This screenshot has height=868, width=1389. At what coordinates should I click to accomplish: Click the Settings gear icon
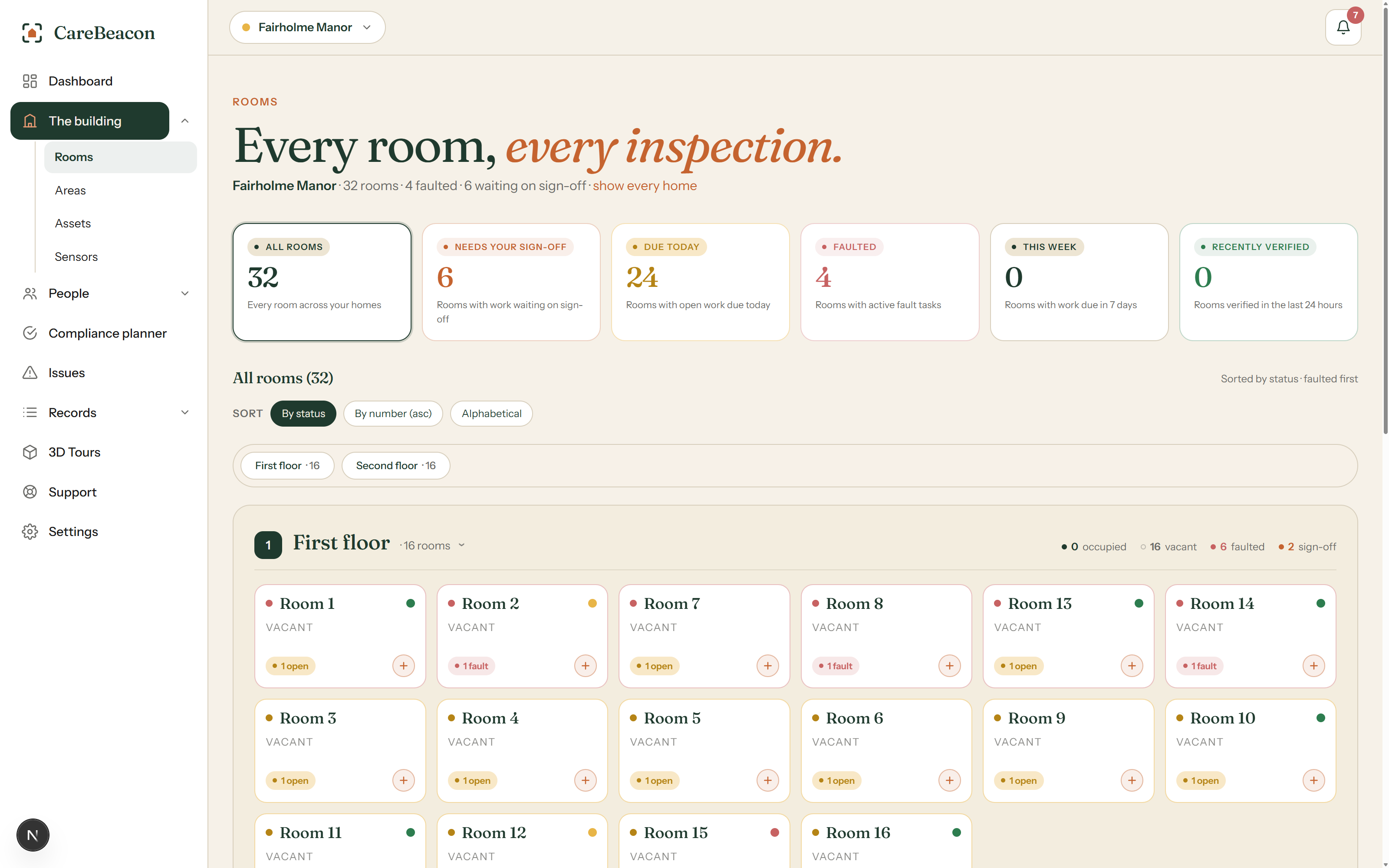[30, 532]
